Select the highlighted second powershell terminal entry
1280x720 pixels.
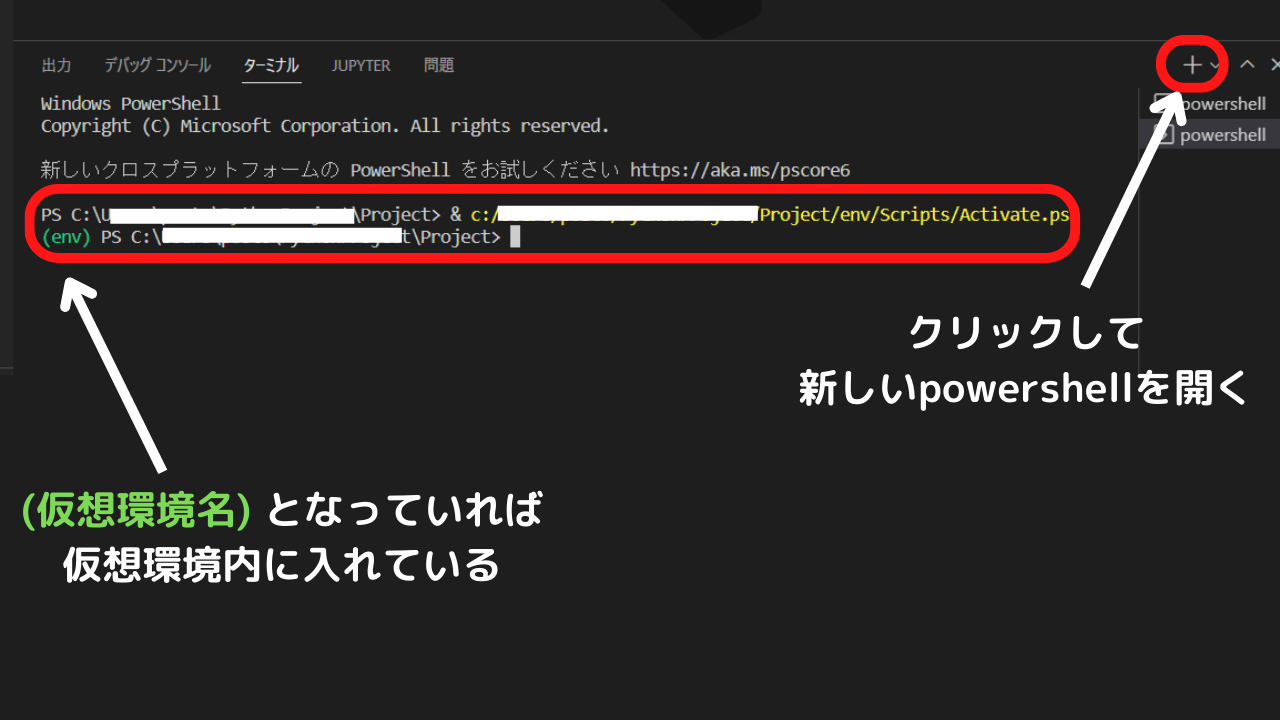tap(1210, 135)
